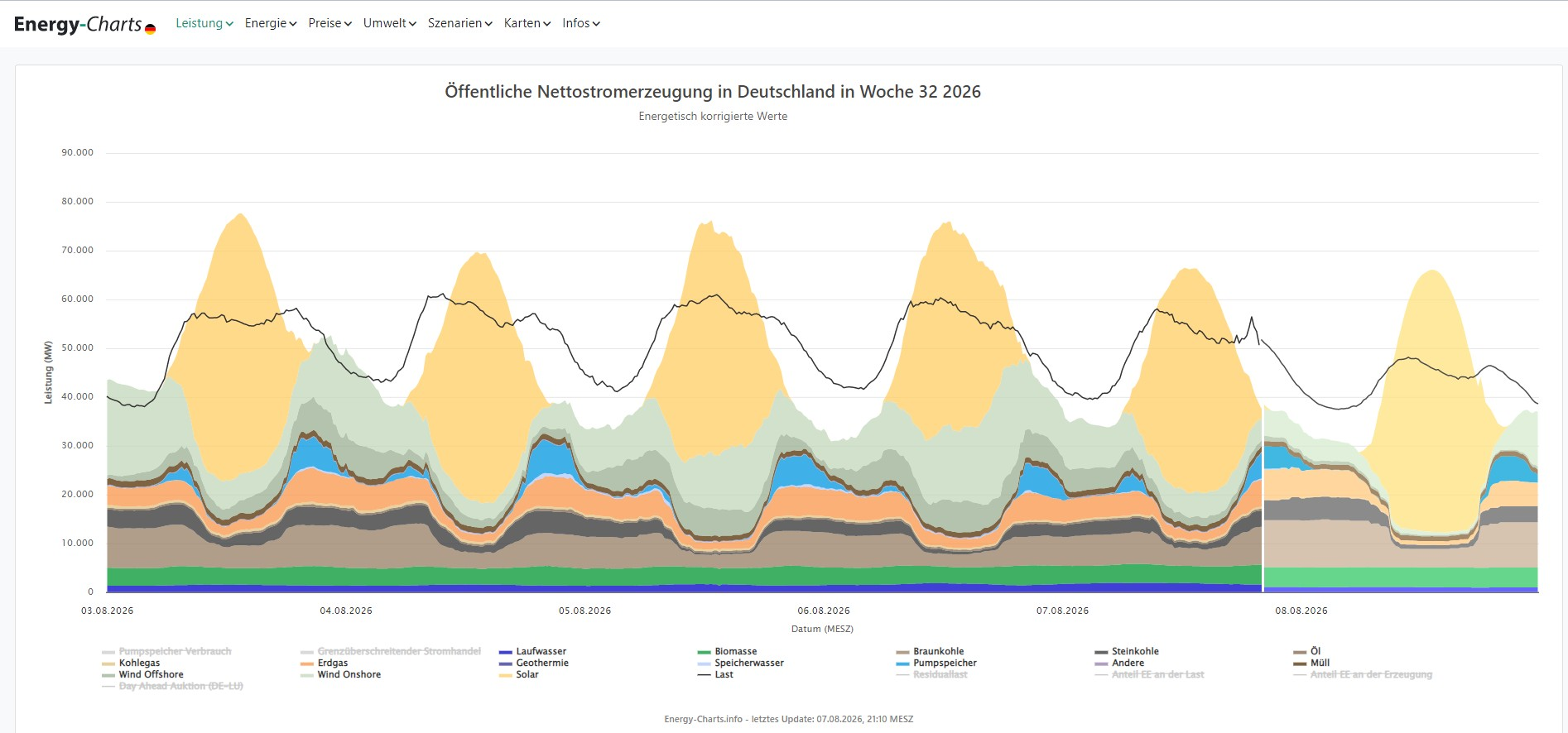Show the Anteil EE an der Erzeugung series
This screenshot has height=733, width=1568.
pyautogui.click(x=1363, y=674)
